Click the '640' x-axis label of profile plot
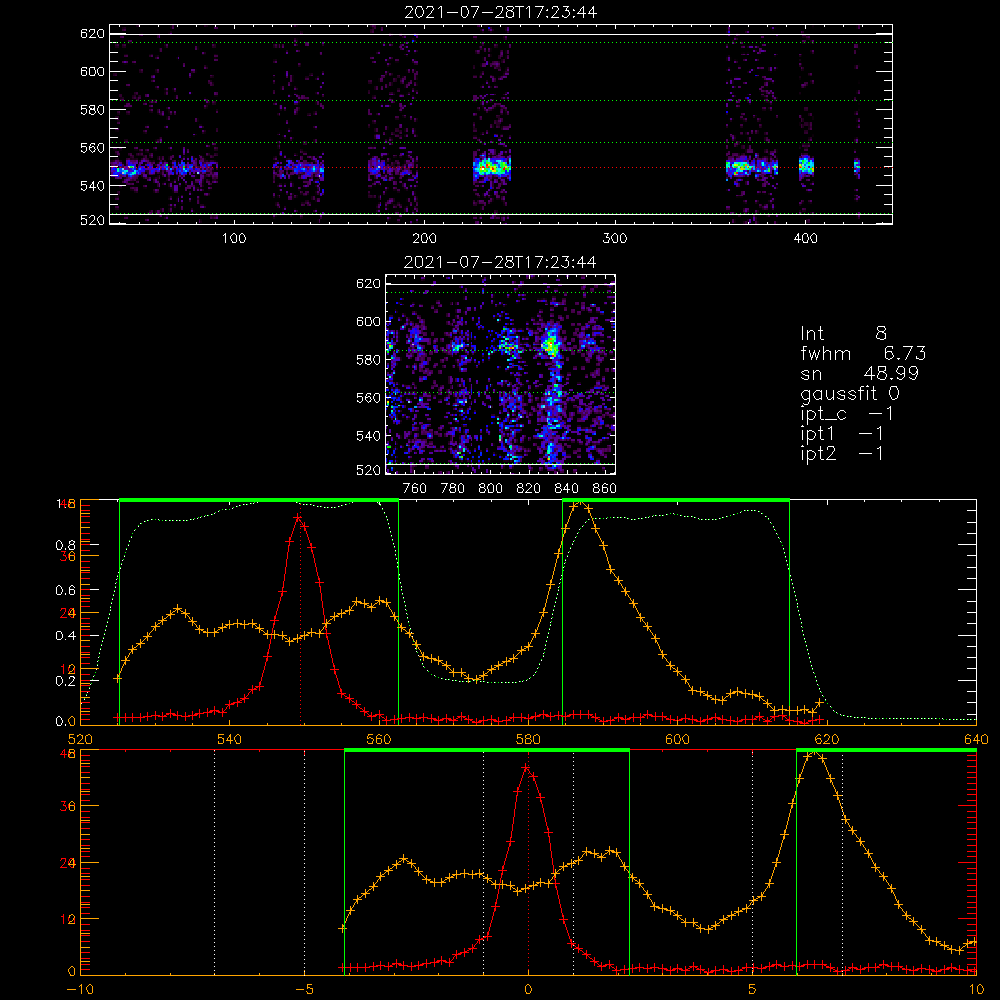This screenshot has width=1000, height=1000. pos(976,739)
